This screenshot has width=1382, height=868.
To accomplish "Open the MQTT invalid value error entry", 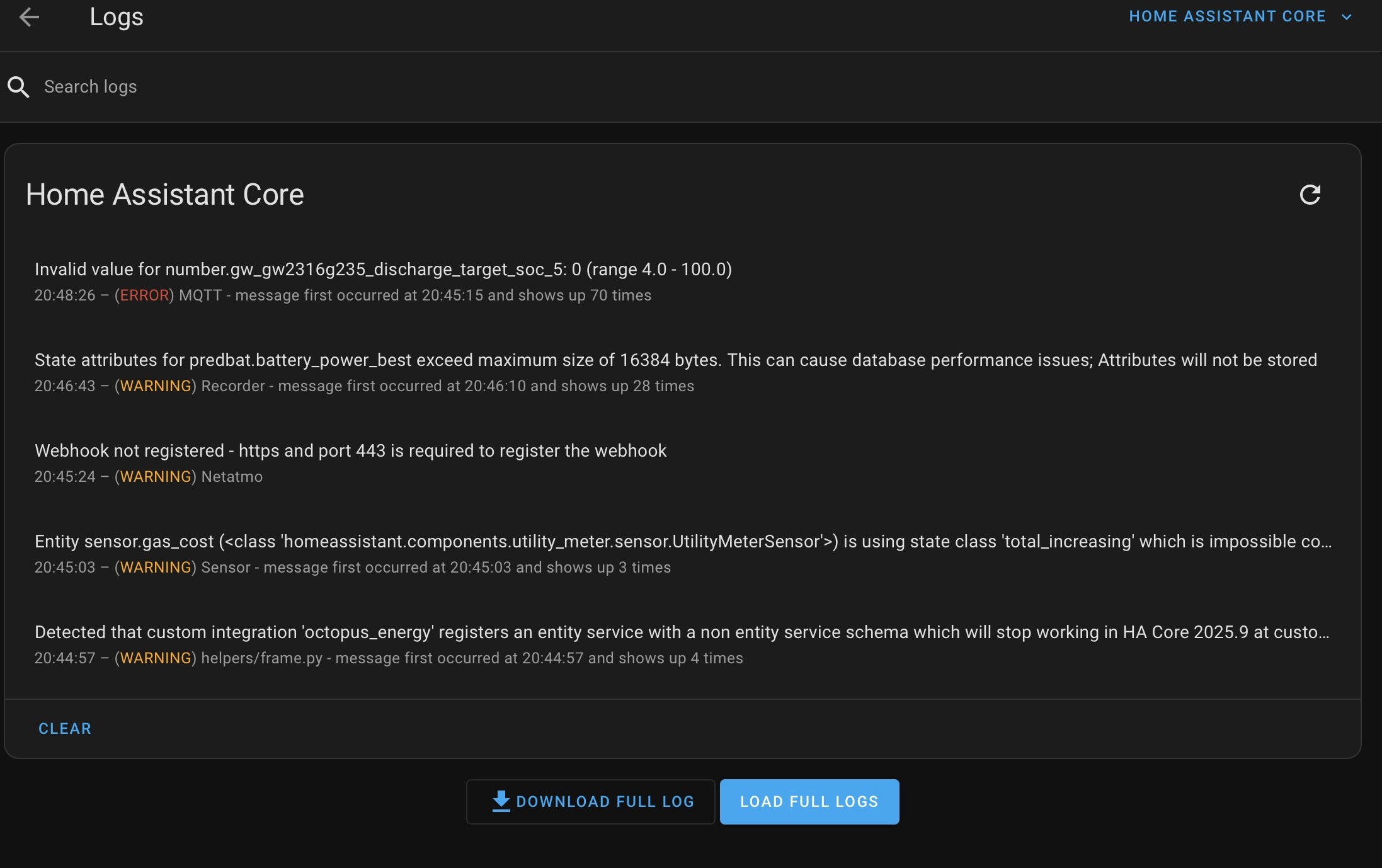I will (x=683, y=282).
